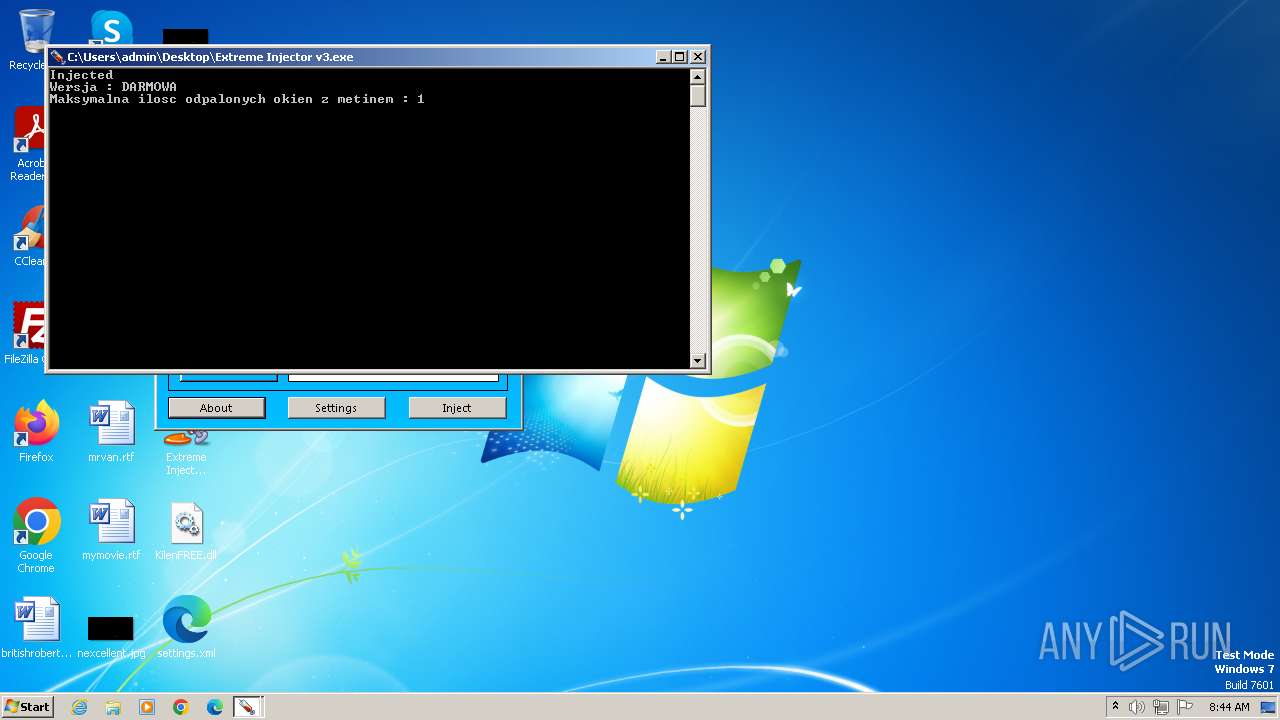The image size is (1280, 720).
Task: Open the Skype desktop icon
Action: (x=111, y=27)
